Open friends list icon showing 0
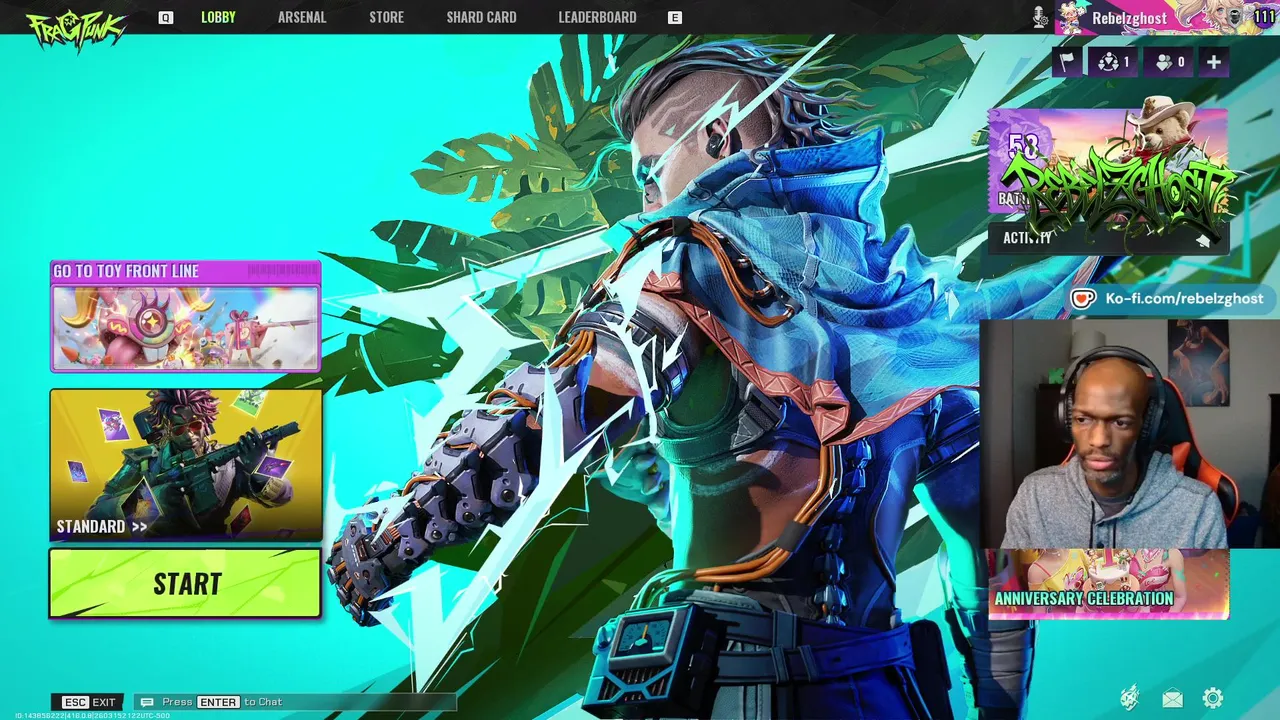The width and height of the screenshot is (1280, 720). [1170, 62]
